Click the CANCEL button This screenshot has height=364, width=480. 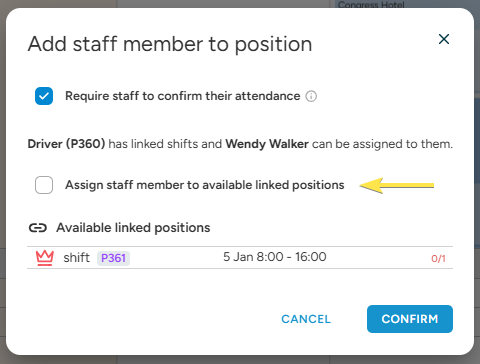coord(306,319)
